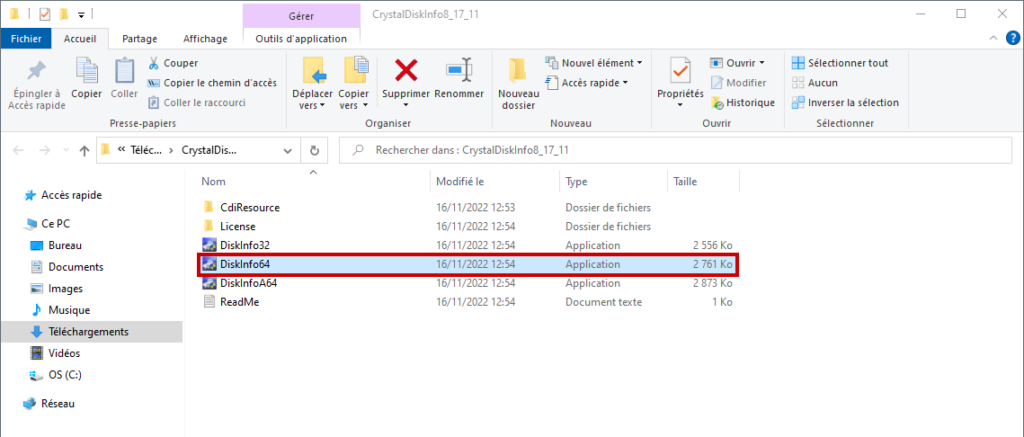Open Quick Access toolbar customize dropdown
The image size is (1024, 437).
81,14
